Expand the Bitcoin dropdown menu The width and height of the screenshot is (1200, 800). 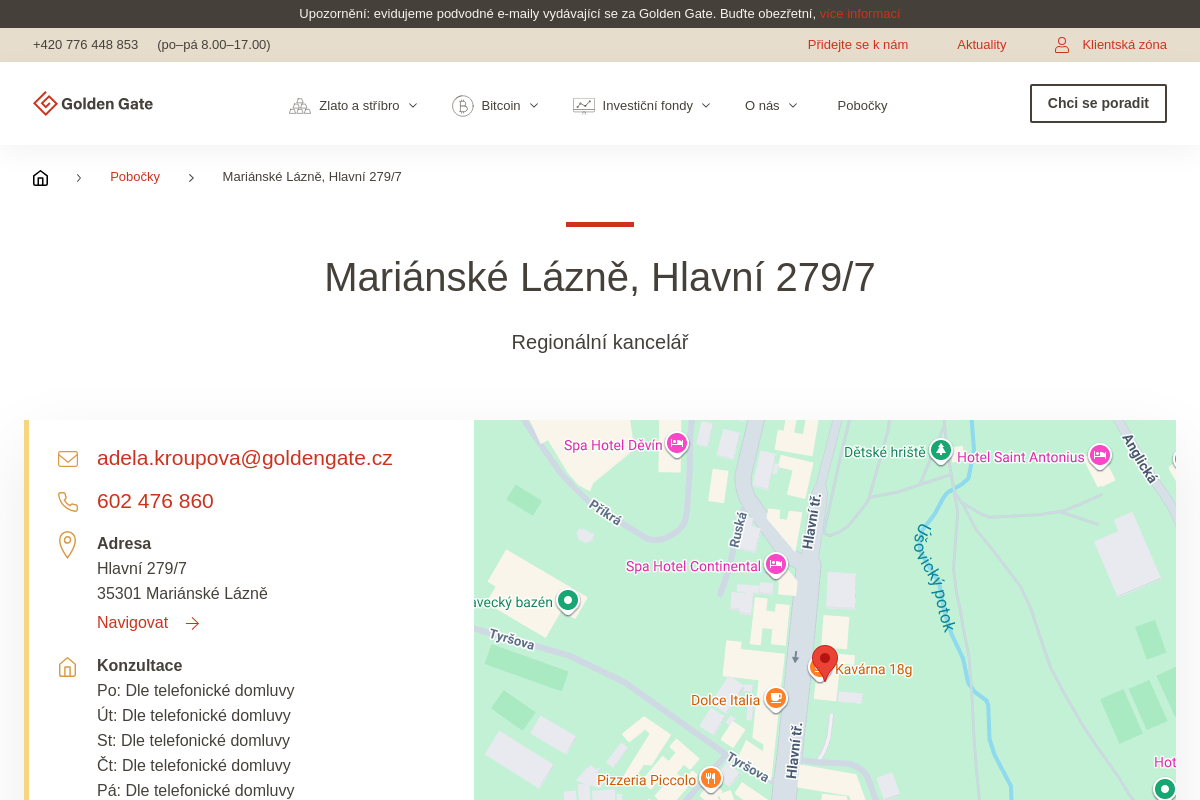tap(496, 106)
